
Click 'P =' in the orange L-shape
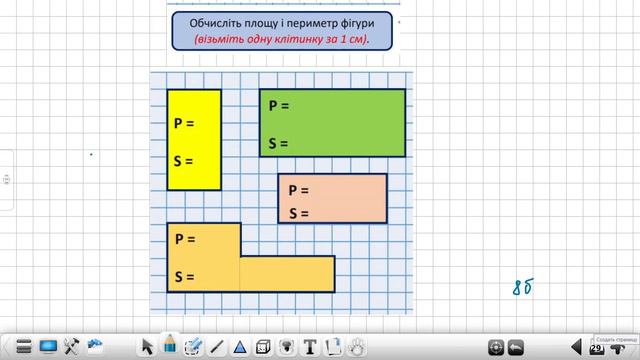click(185, 239)
